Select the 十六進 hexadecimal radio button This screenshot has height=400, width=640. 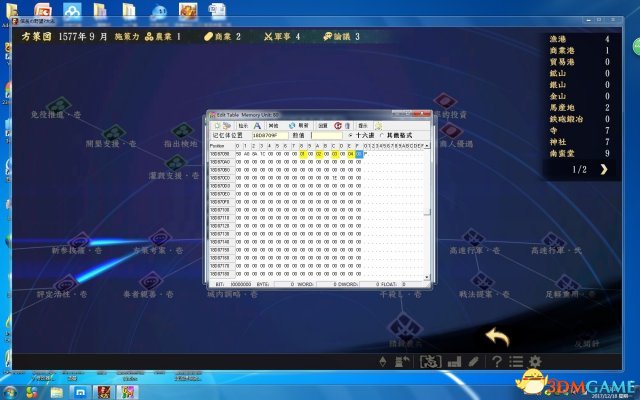point(351,135)
